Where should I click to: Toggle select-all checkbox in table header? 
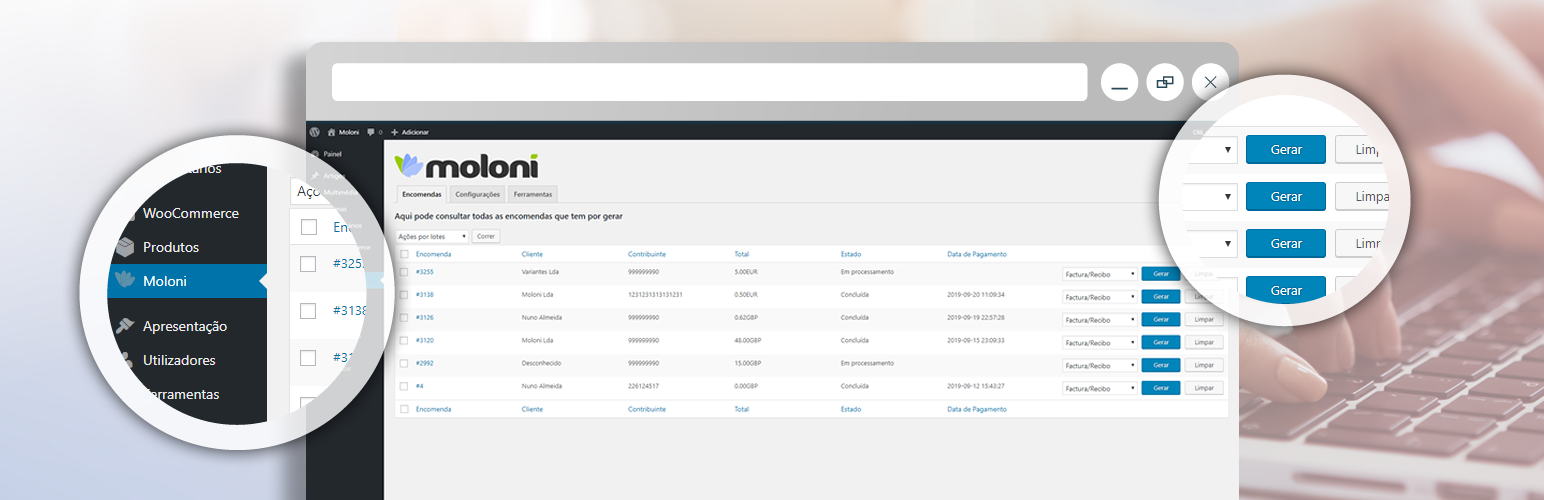(405, 254)
